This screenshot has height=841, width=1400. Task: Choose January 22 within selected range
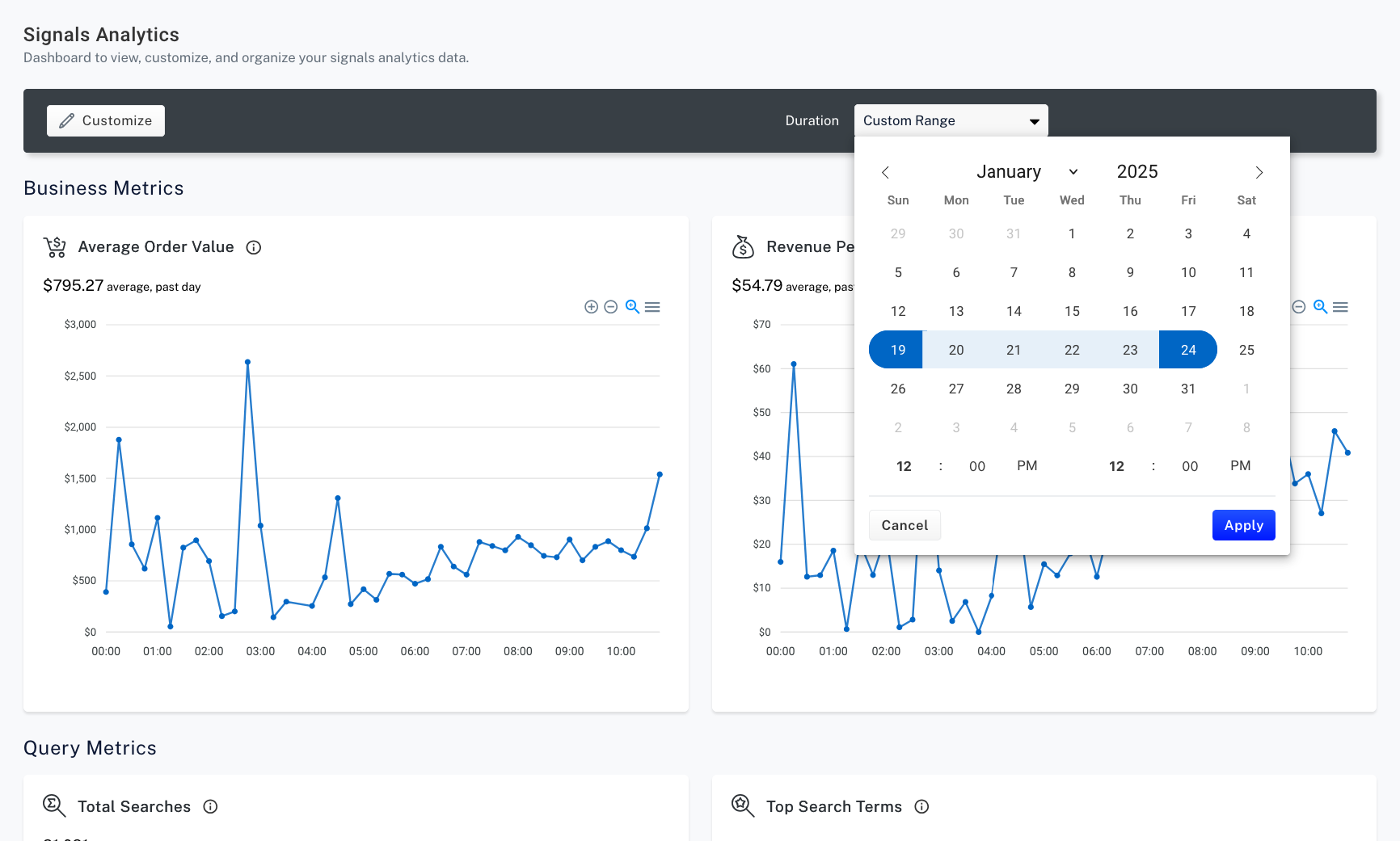1072,350
